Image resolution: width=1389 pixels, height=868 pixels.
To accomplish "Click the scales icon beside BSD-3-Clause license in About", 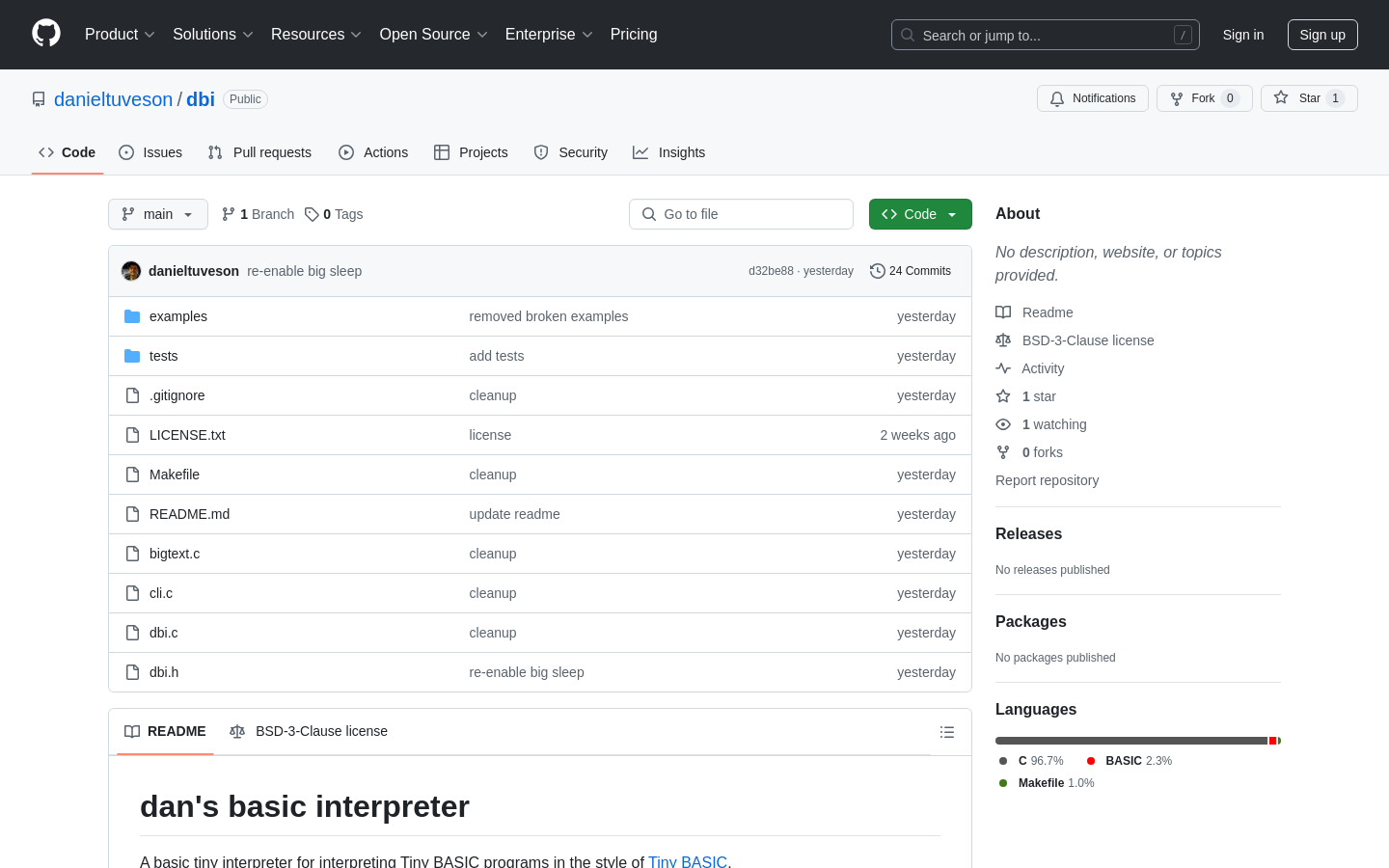I will pyautogui.click(x=1003, y=340).
